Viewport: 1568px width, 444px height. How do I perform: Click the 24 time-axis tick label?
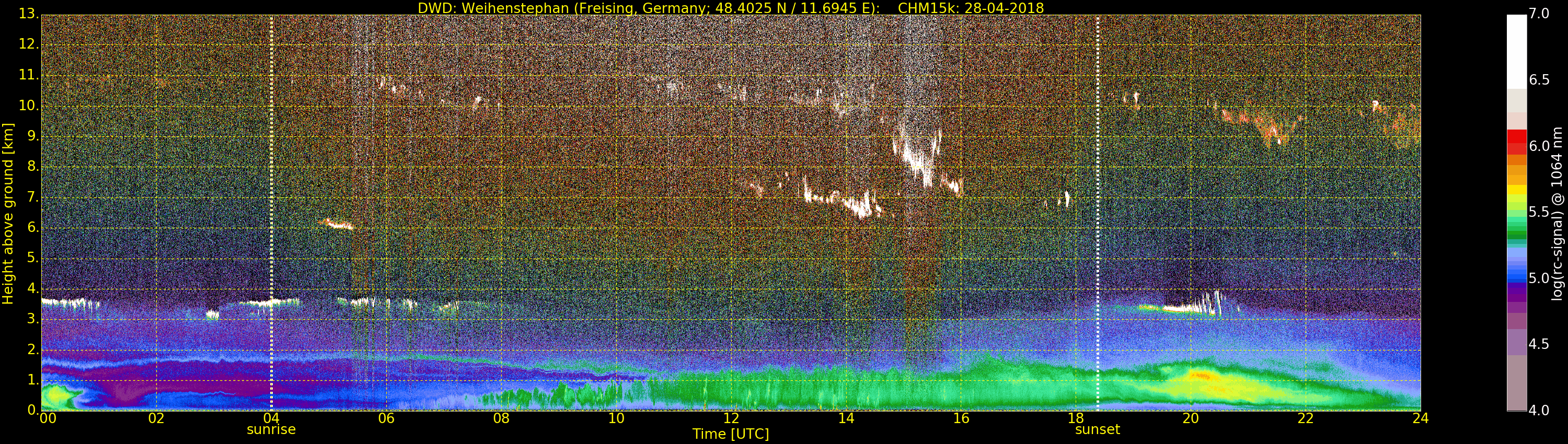[x=1421, y=418]
